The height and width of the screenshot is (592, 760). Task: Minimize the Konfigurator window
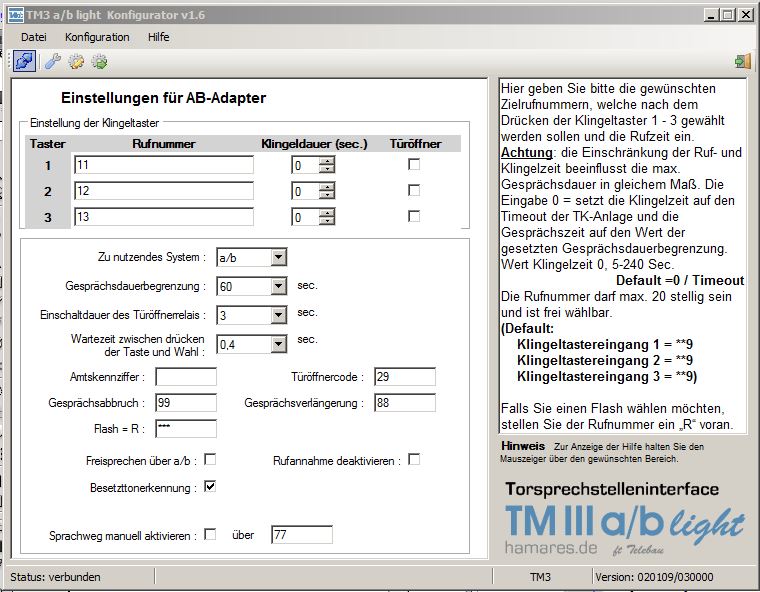point(711,15)
